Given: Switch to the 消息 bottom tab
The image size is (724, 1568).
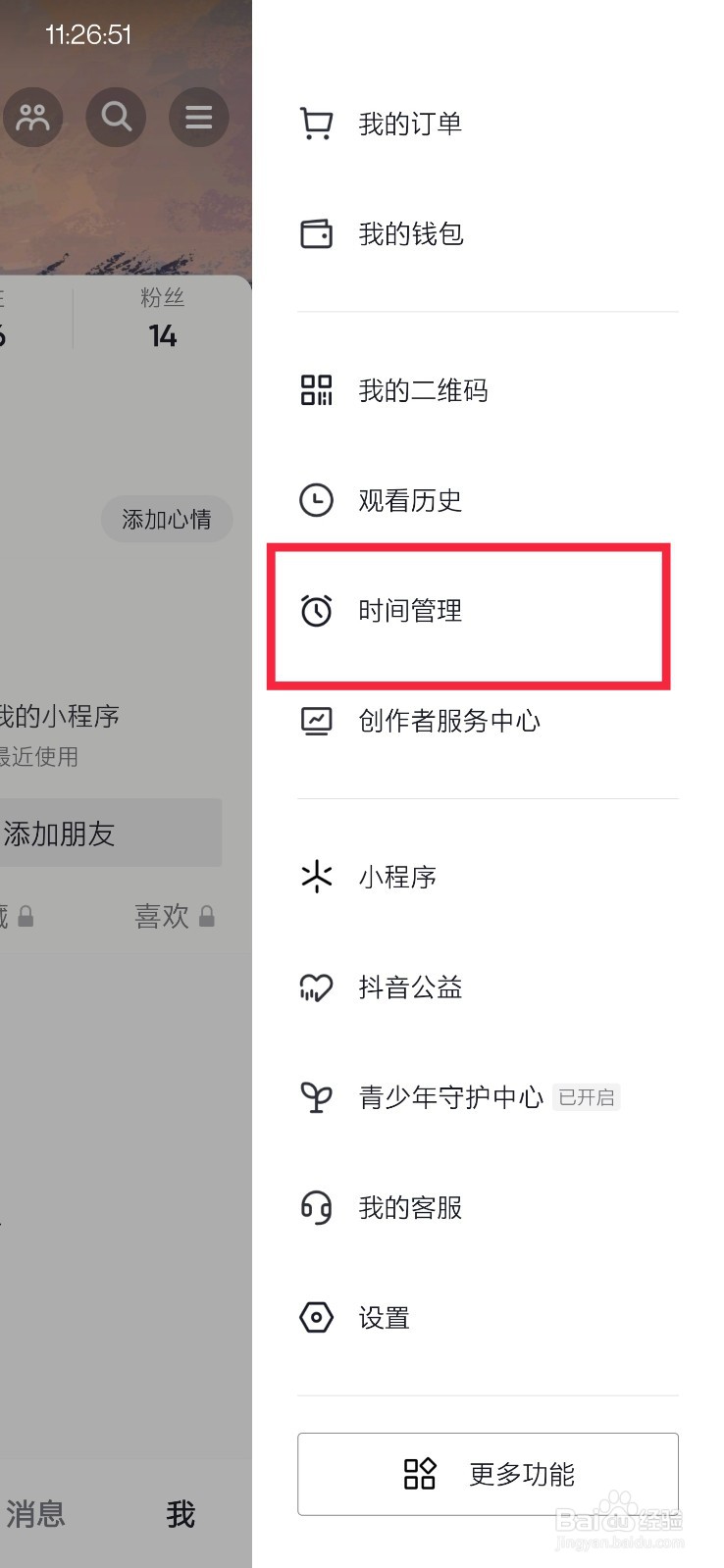Looking at the screenshot, I should coord(35,1514).
